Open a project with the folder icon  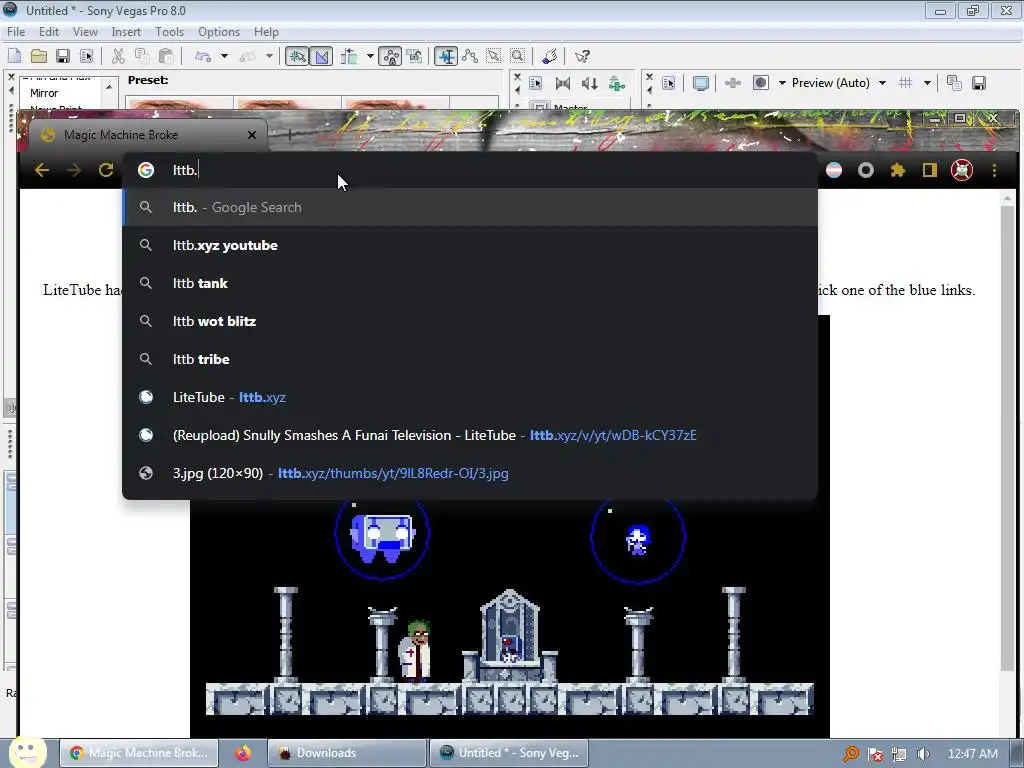[x=39, y=56]
